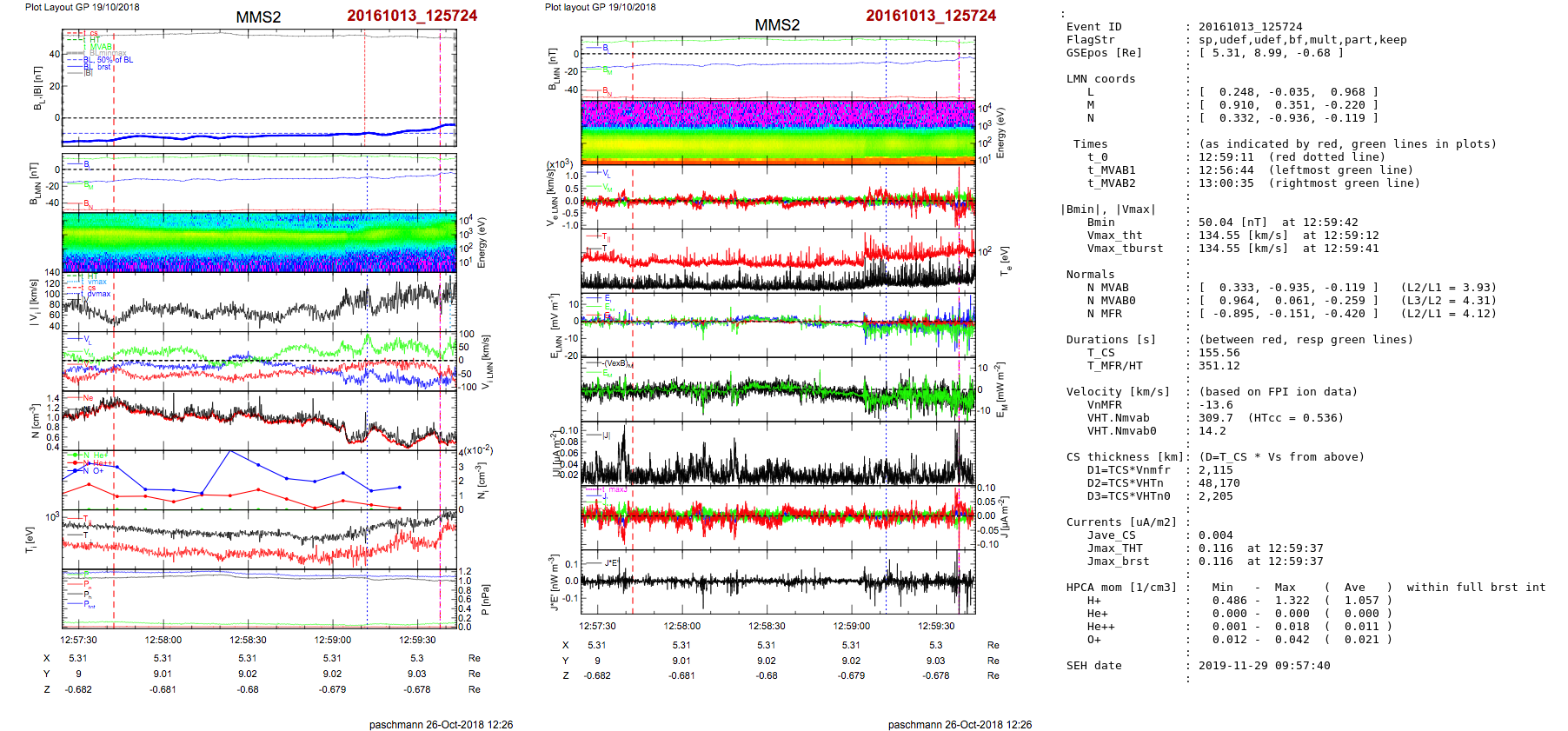Select the Jave_CS current value 0.004
This screenshot has height=731, width=1568.
(1215, 535)
